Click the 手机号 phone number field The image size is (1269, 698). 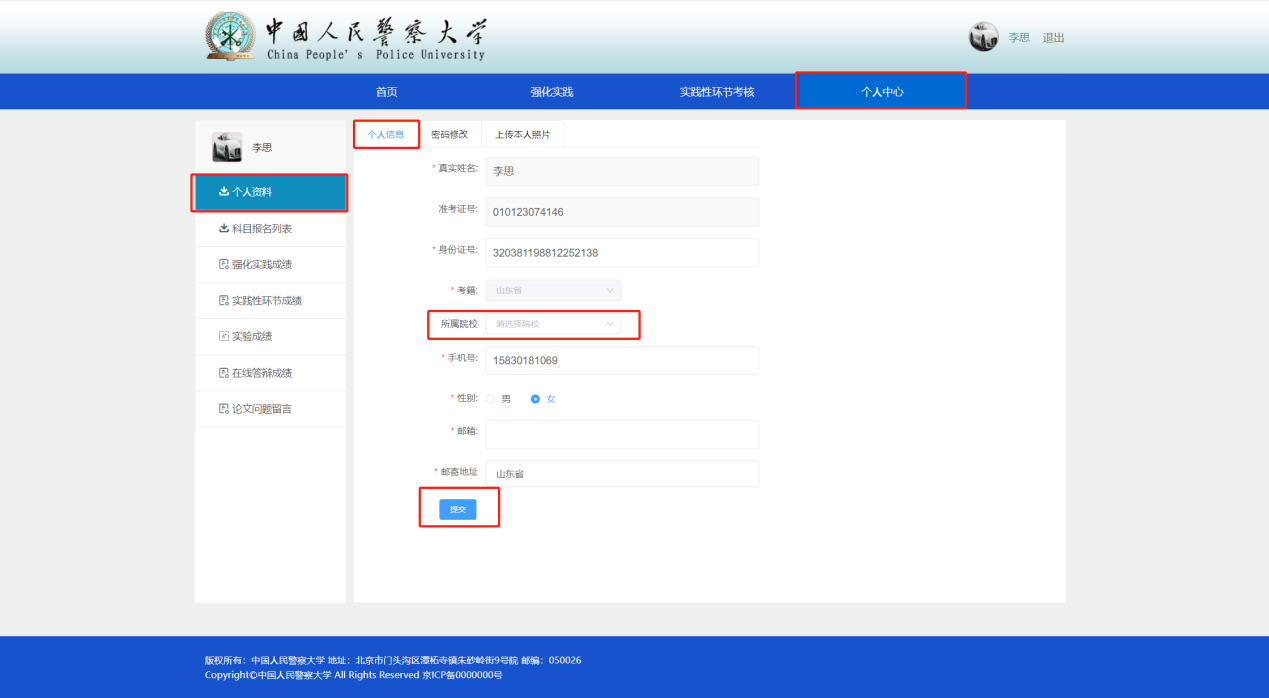pyautogui.click(x=621, y=360)
